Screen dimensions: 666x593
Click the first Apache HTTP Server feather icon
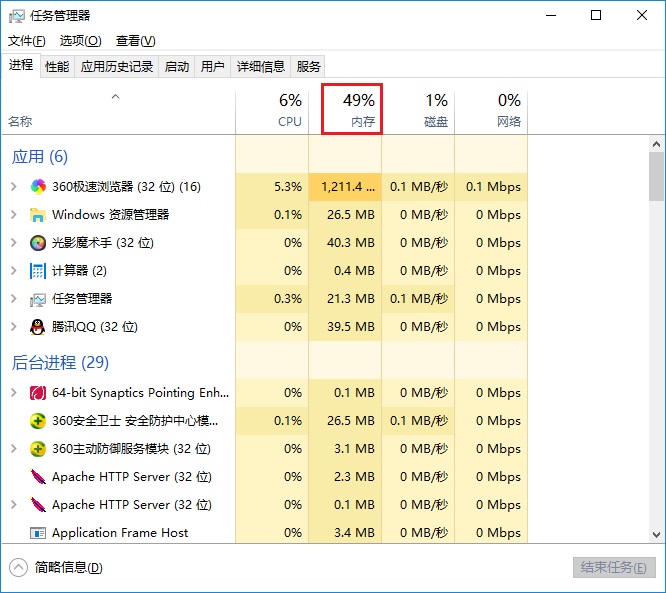[x=38, y=477]
